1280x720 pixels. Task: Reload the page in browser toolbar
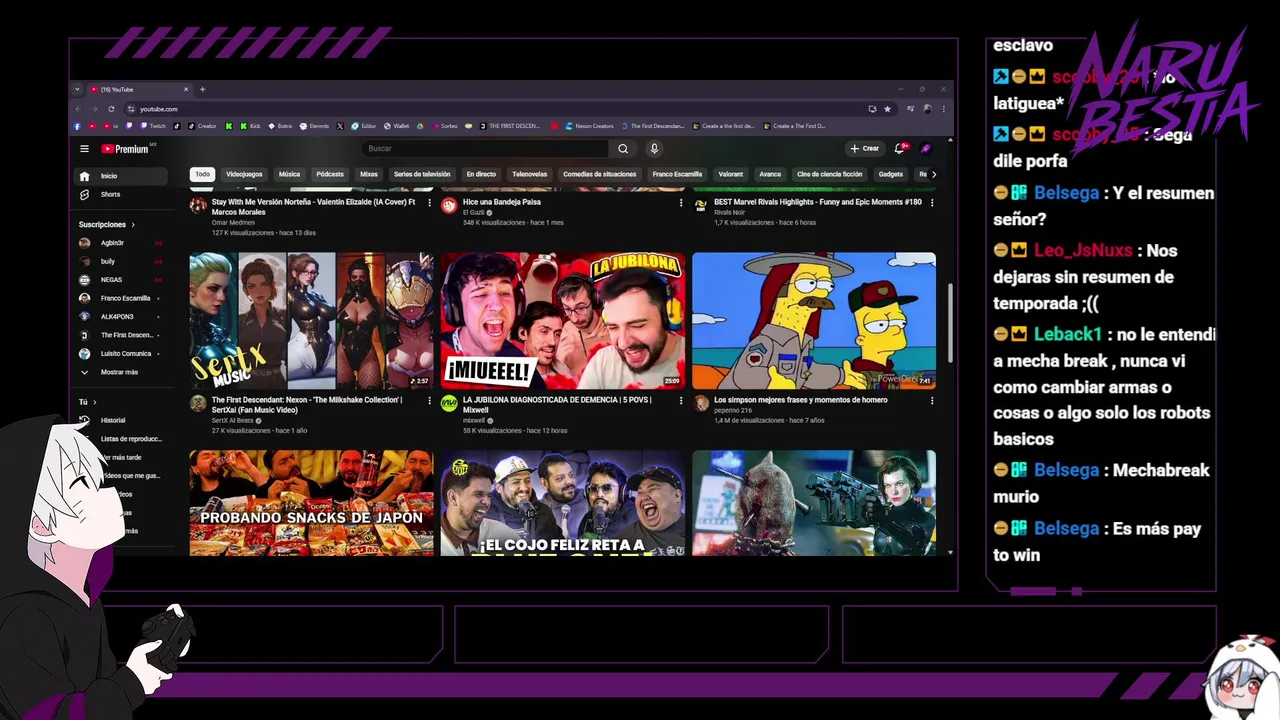[111, 109]
